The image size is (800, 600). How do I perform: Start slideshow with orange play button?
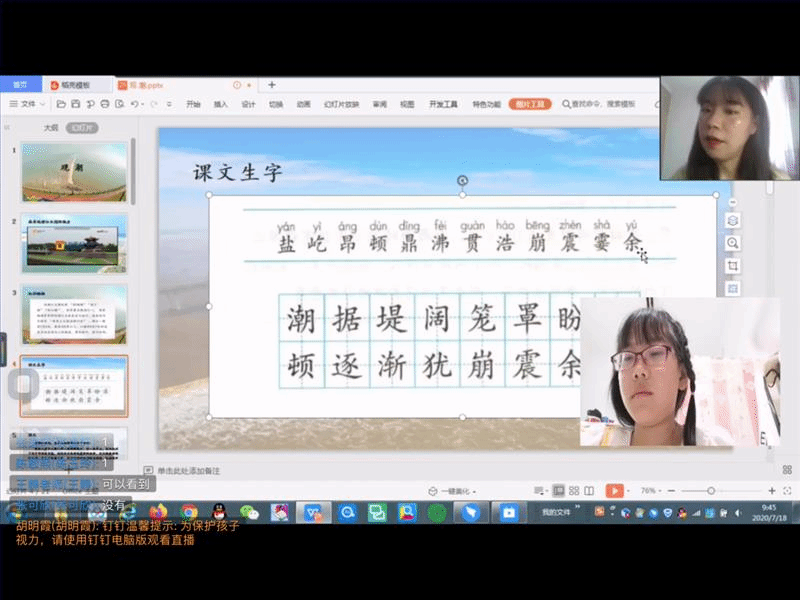tap(614, 491)
